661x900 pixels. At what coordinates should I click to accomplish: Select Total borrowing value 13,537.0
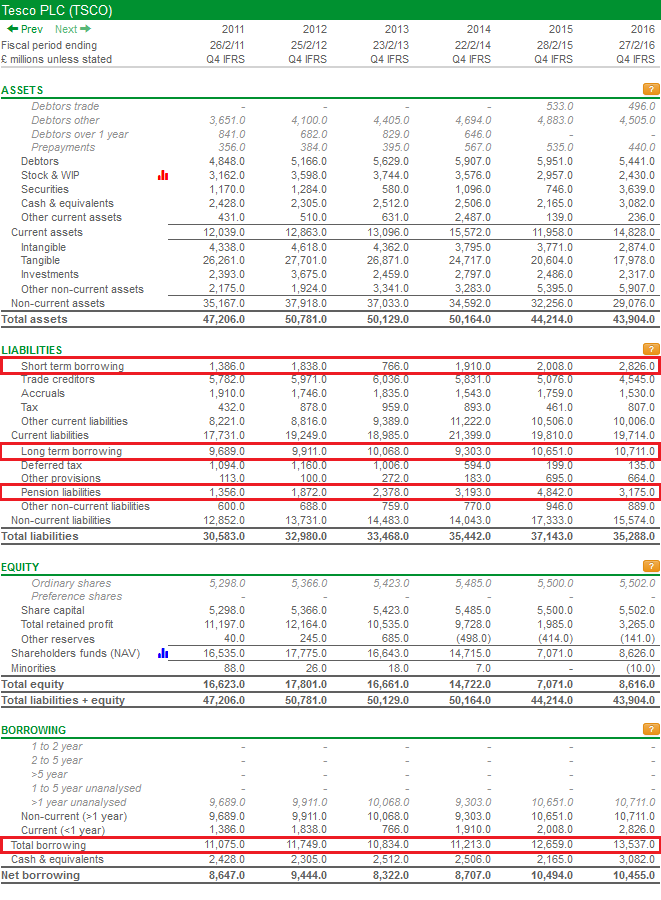tap(634, 845)
